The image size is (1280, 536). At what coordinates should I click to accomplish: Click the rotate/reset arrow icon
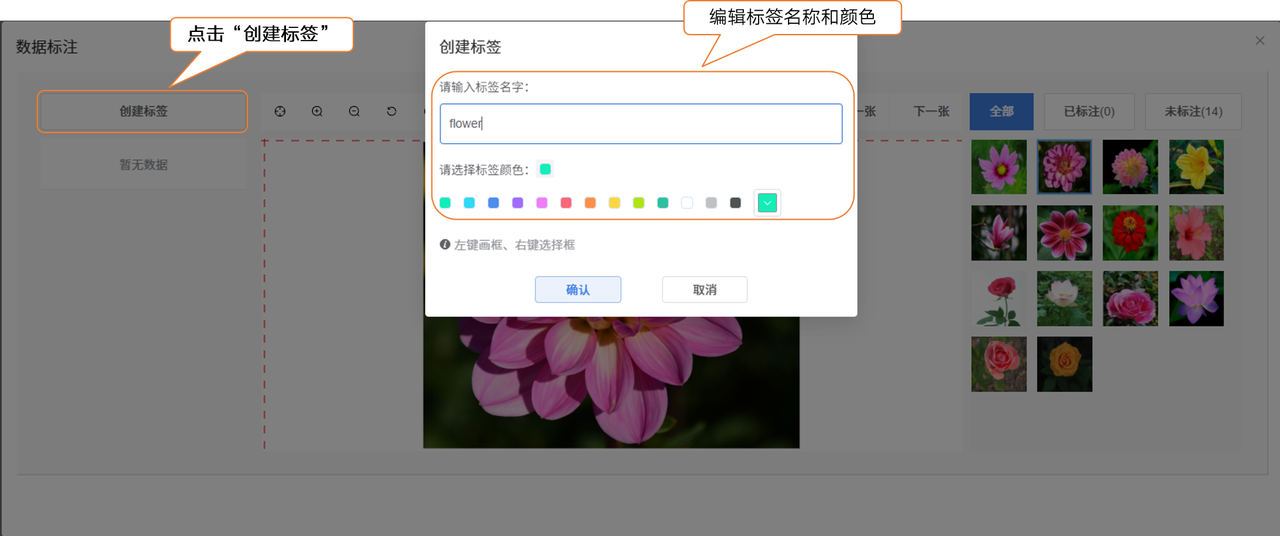click(391, 112)
